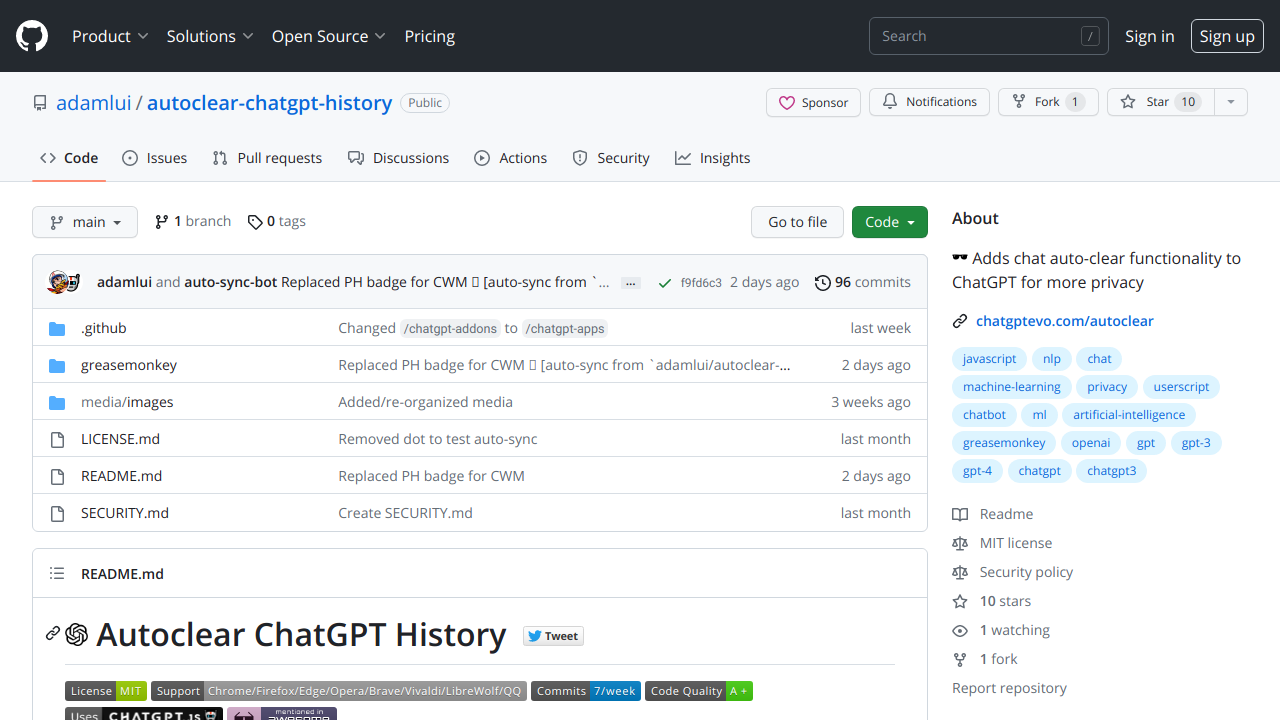Switch to the Pull requests tab
The image size is (1280, 720).
(267, 158)
